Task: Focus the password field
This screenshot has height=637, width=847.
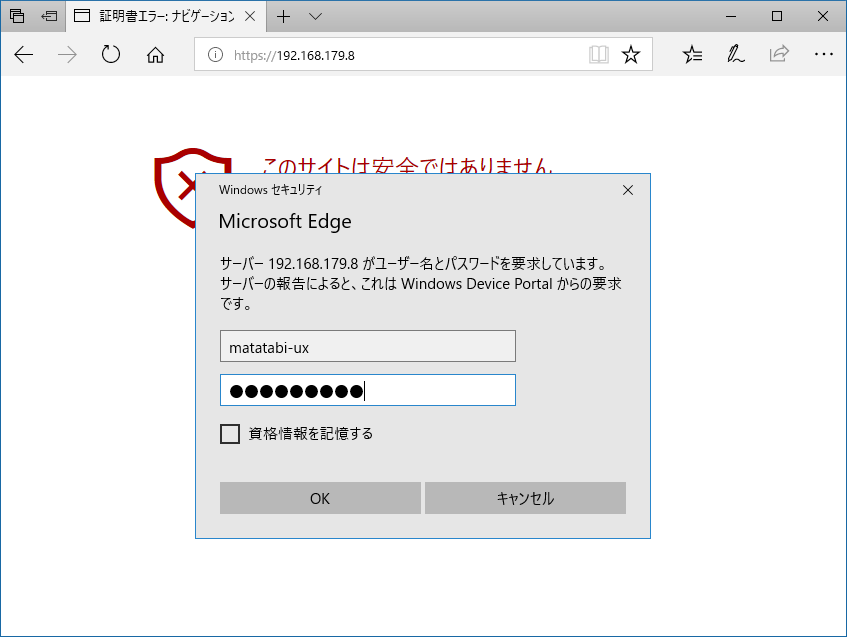Action: pos(368,390)
